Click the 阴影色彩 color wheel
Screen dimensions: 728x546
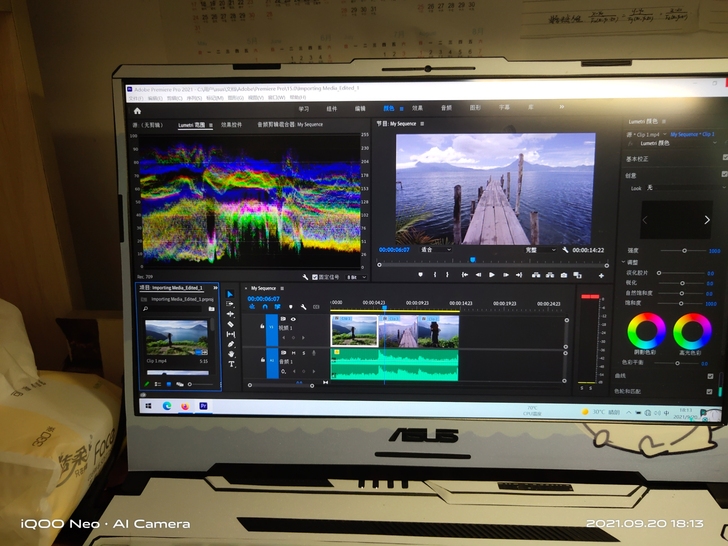(x=644, y=330)
